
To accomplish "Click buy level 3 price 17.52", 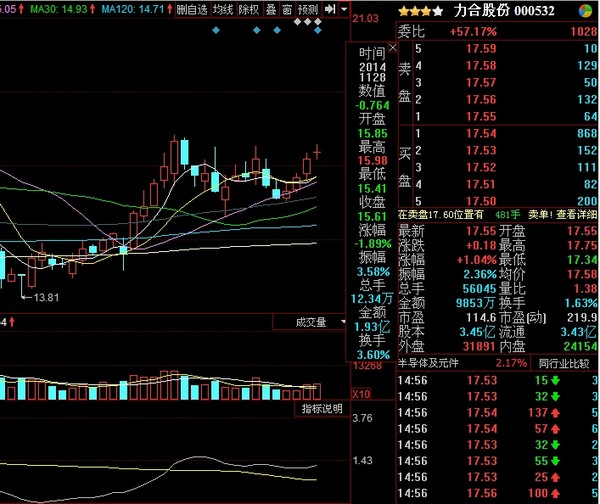I will point(481,167).
